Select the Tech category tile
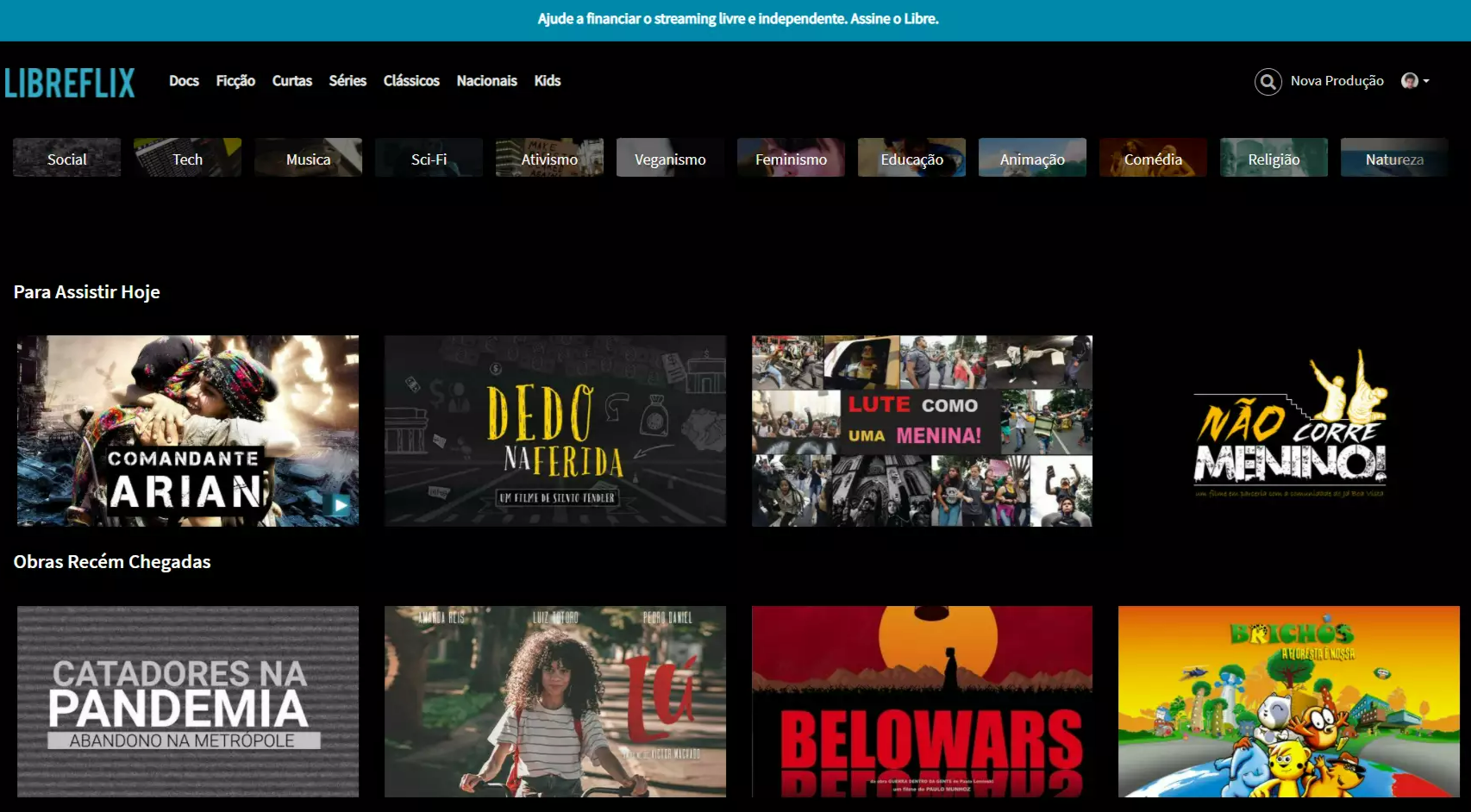 (188, 158)
